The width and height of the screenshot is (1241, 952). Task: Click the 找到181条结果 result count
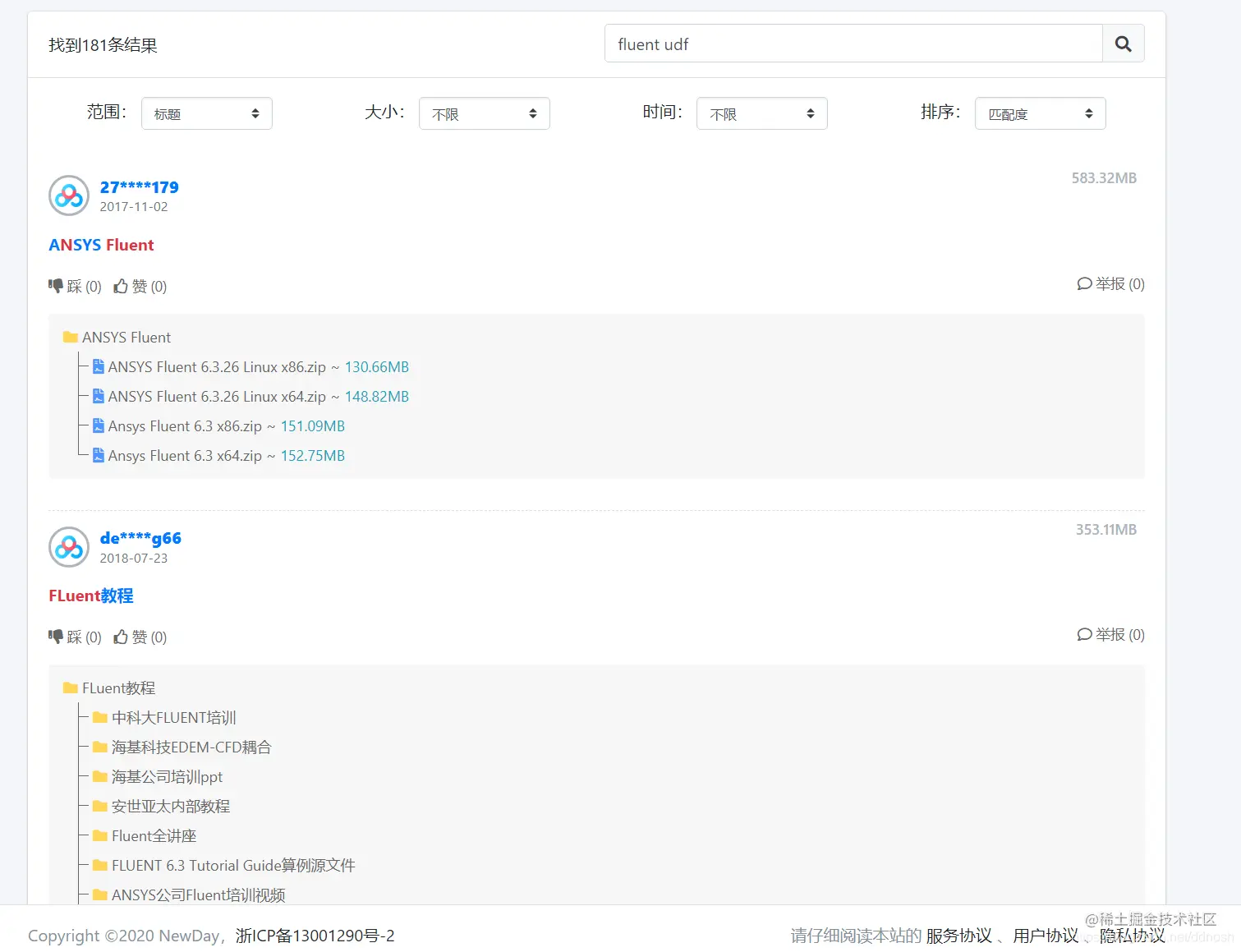[103, 45]
